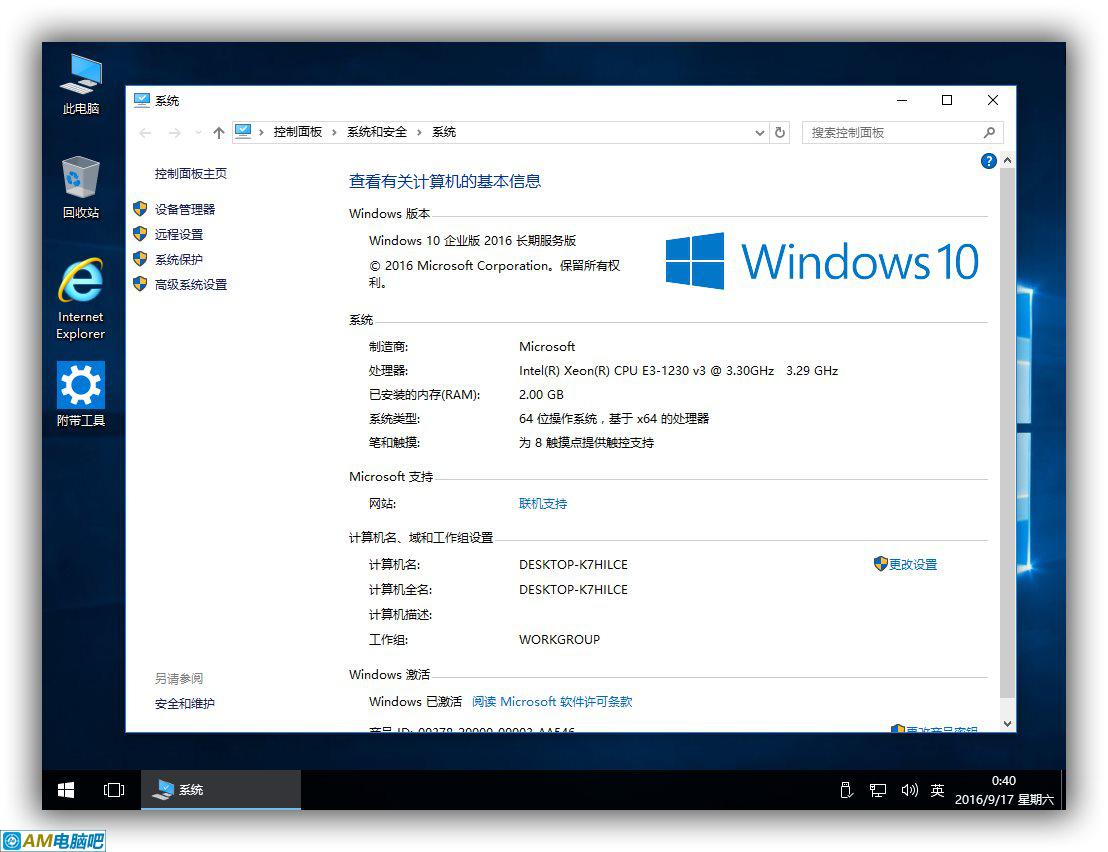
Task: Click the 2.00 GB memory value
Action: pyautogui.click(x=541, y=395)
